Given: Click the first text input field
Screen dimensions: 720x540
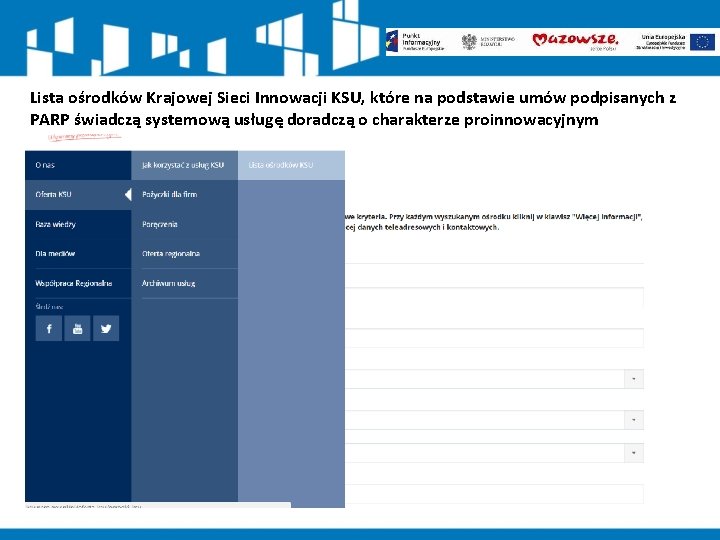Looking at the screenshot, I should pos(494,297).
